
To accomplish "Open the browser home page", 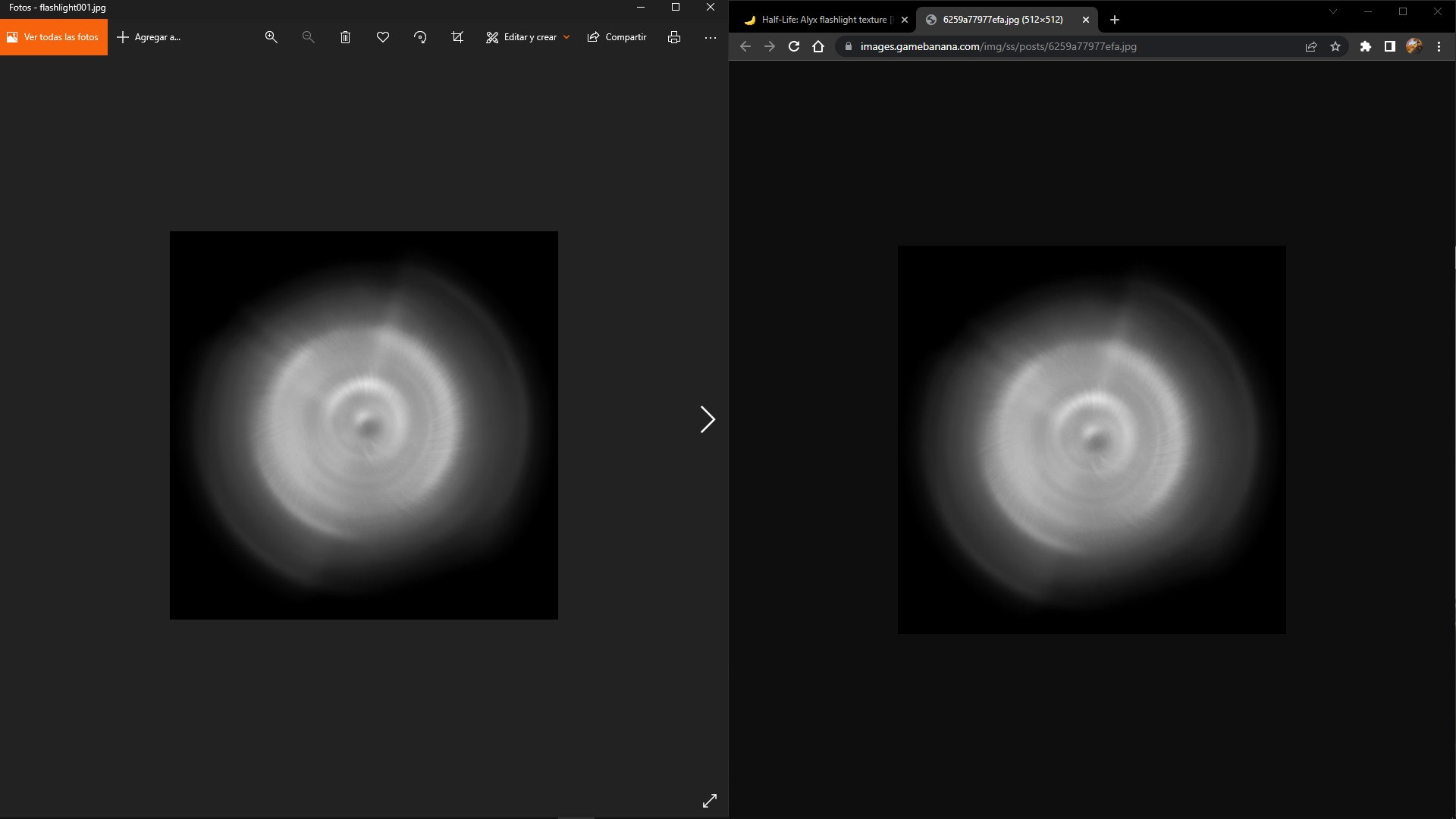I will click(818, 46).
